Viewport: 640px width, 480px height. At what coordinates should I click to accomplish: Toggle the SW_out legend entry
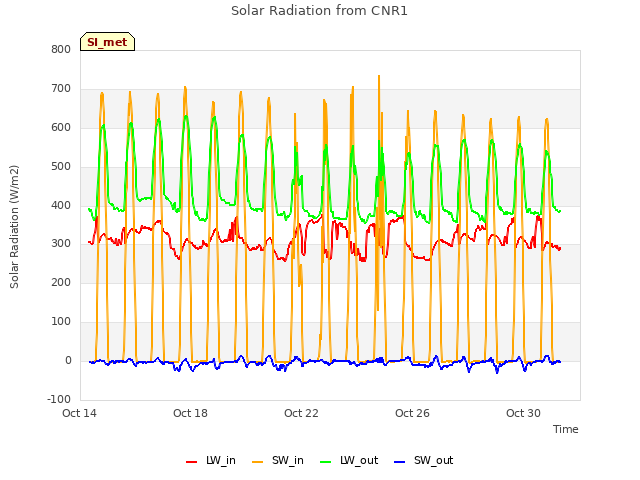point(424,460)
